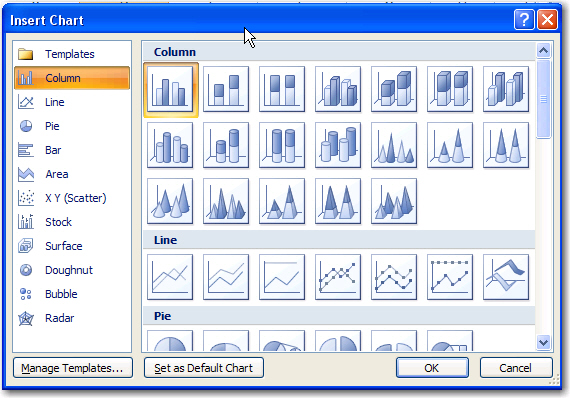Choose the 100% Stacked Column chart
The width and height of the screenshot is (570, 398).
(282, 89)
